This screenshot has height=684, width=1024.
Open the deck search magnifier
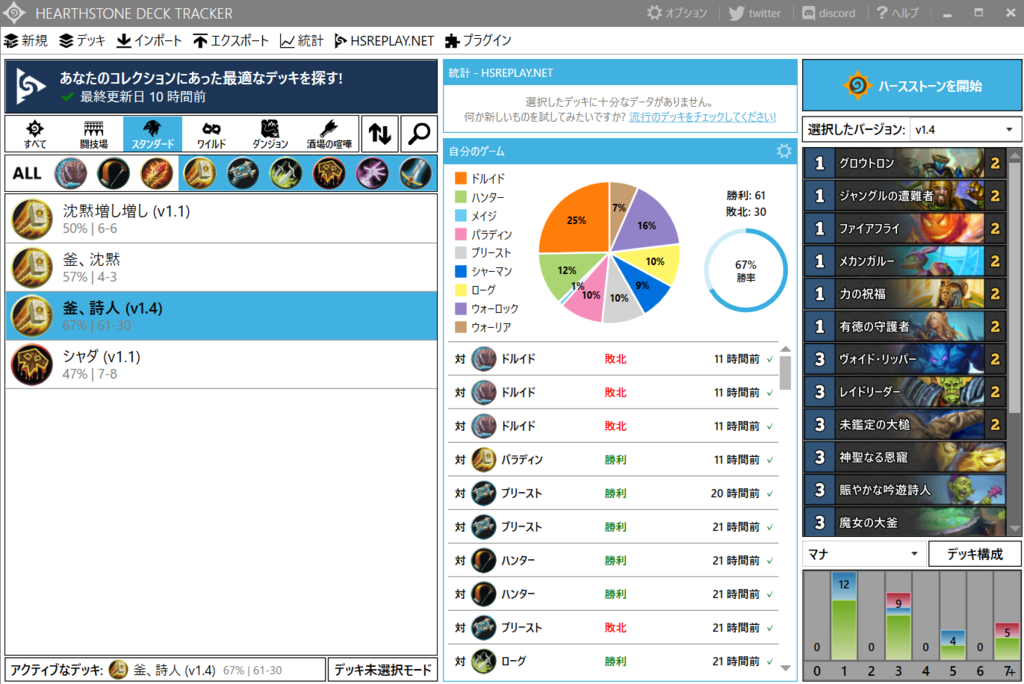coord(419,134)
